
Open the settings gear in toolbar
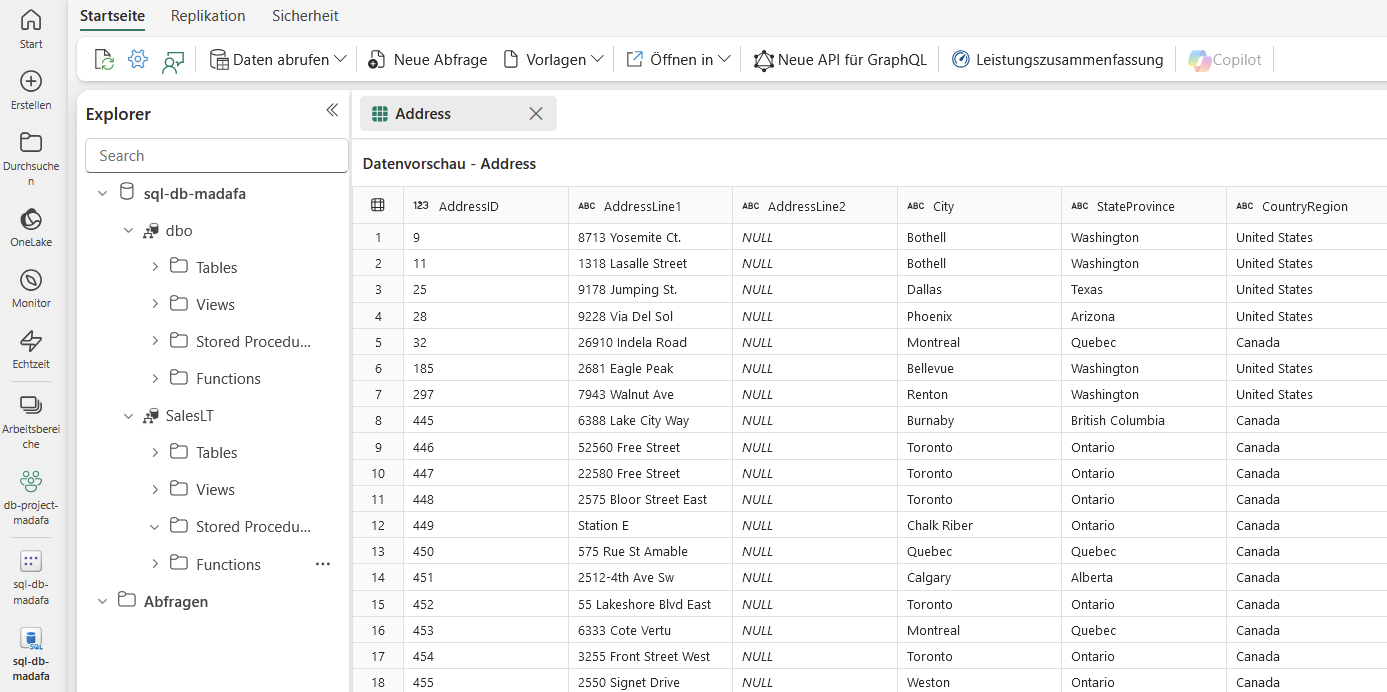pos(138,60)
